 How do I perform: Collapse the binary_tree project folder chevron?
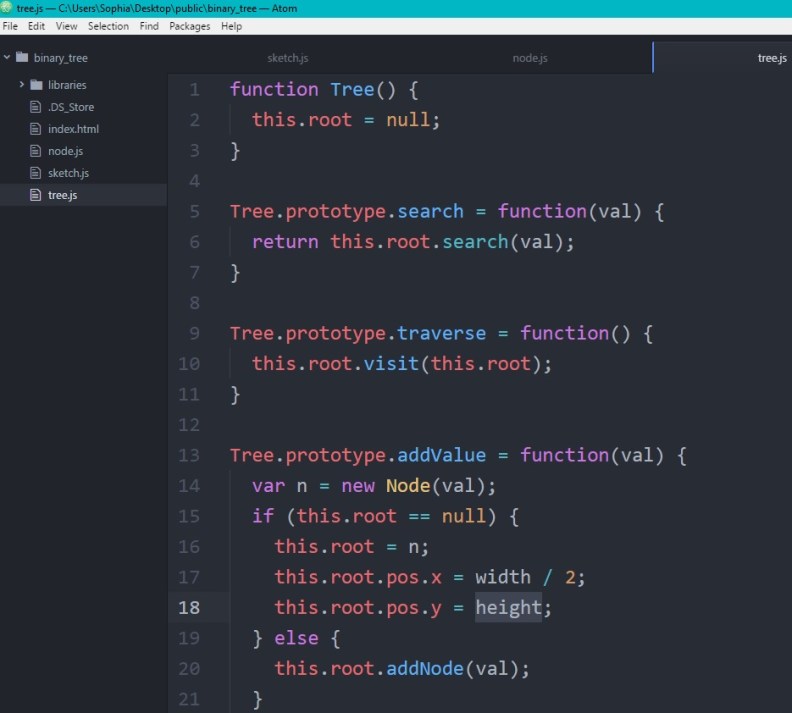tap(7, 58)
